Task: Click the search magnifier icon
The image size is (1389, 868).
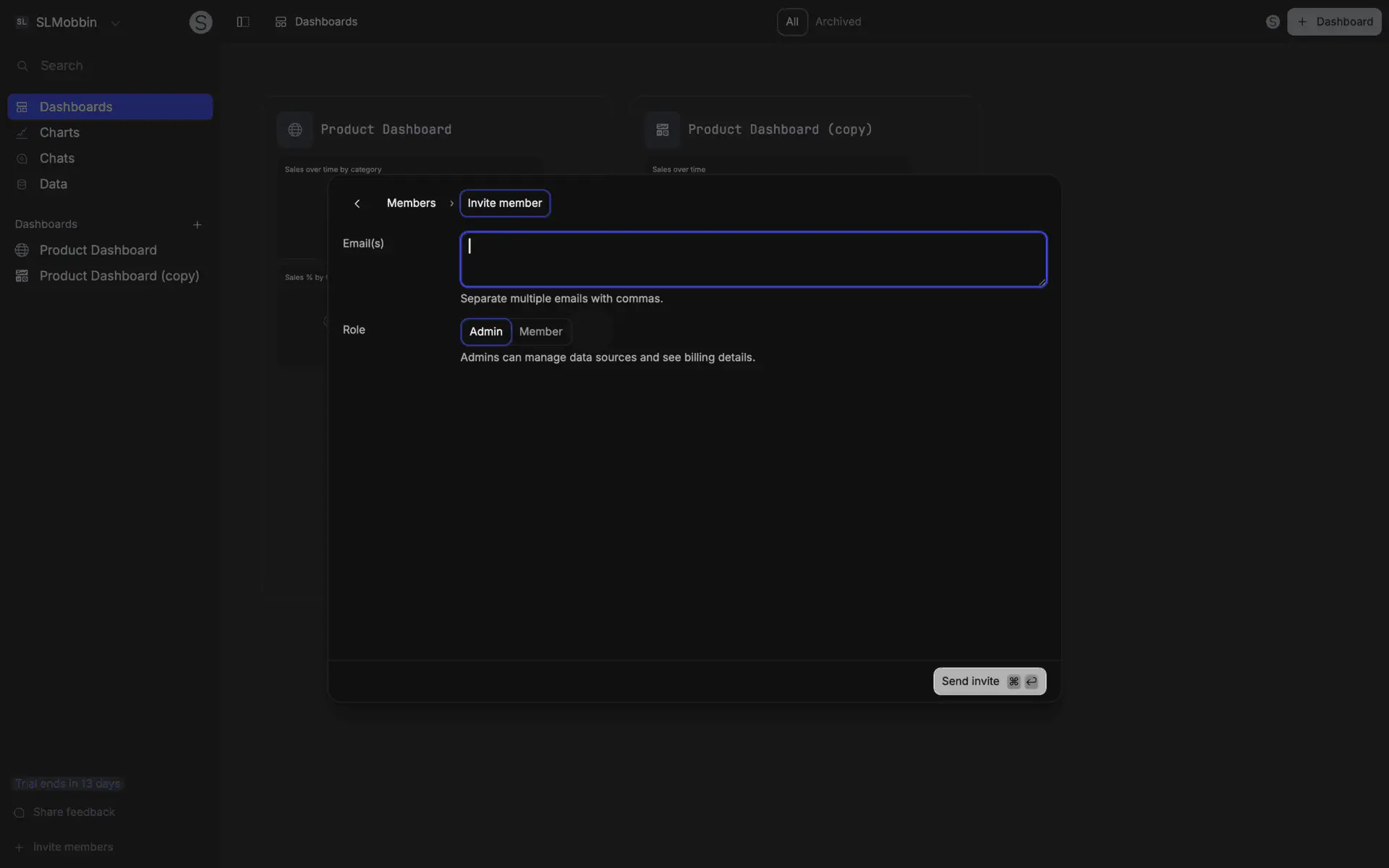Action: tap(22, 66)
